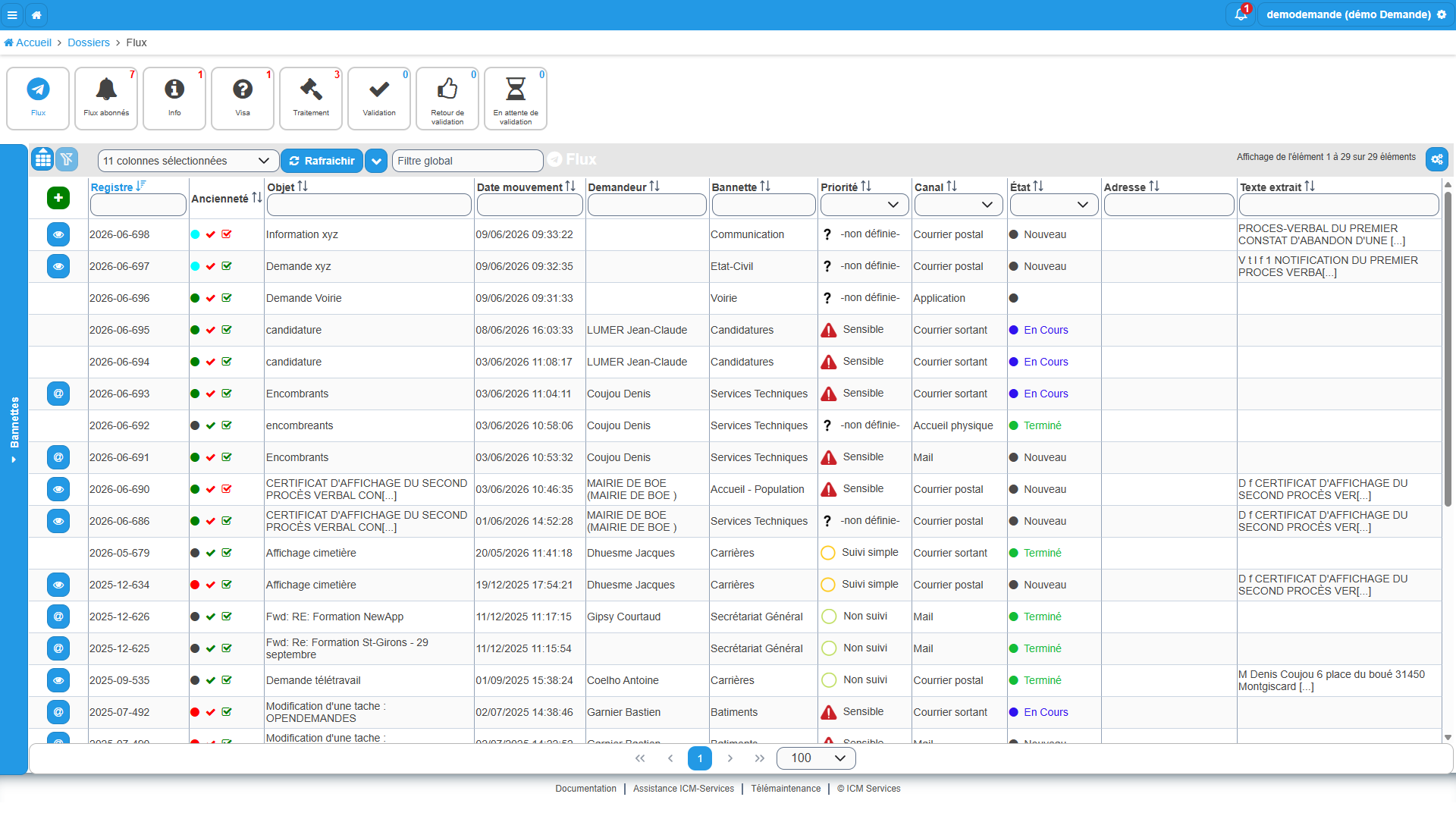Open Dossiers breadcrumb link
The width and height of the screenshot is (1456, 819).
point(89,42)
